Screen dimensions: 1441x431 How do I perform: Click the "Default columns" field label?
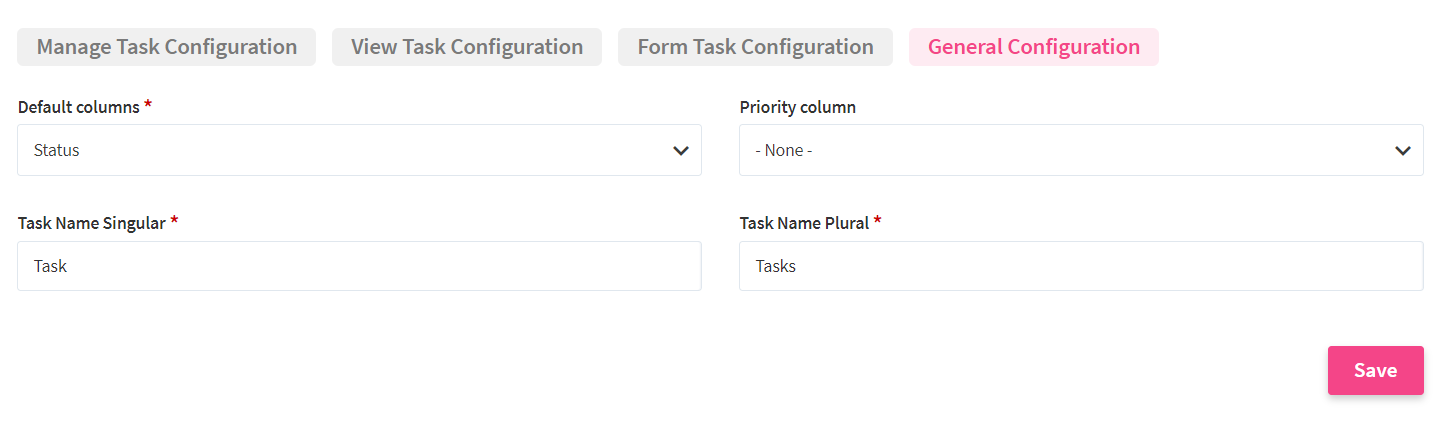(x=79, y=107)
